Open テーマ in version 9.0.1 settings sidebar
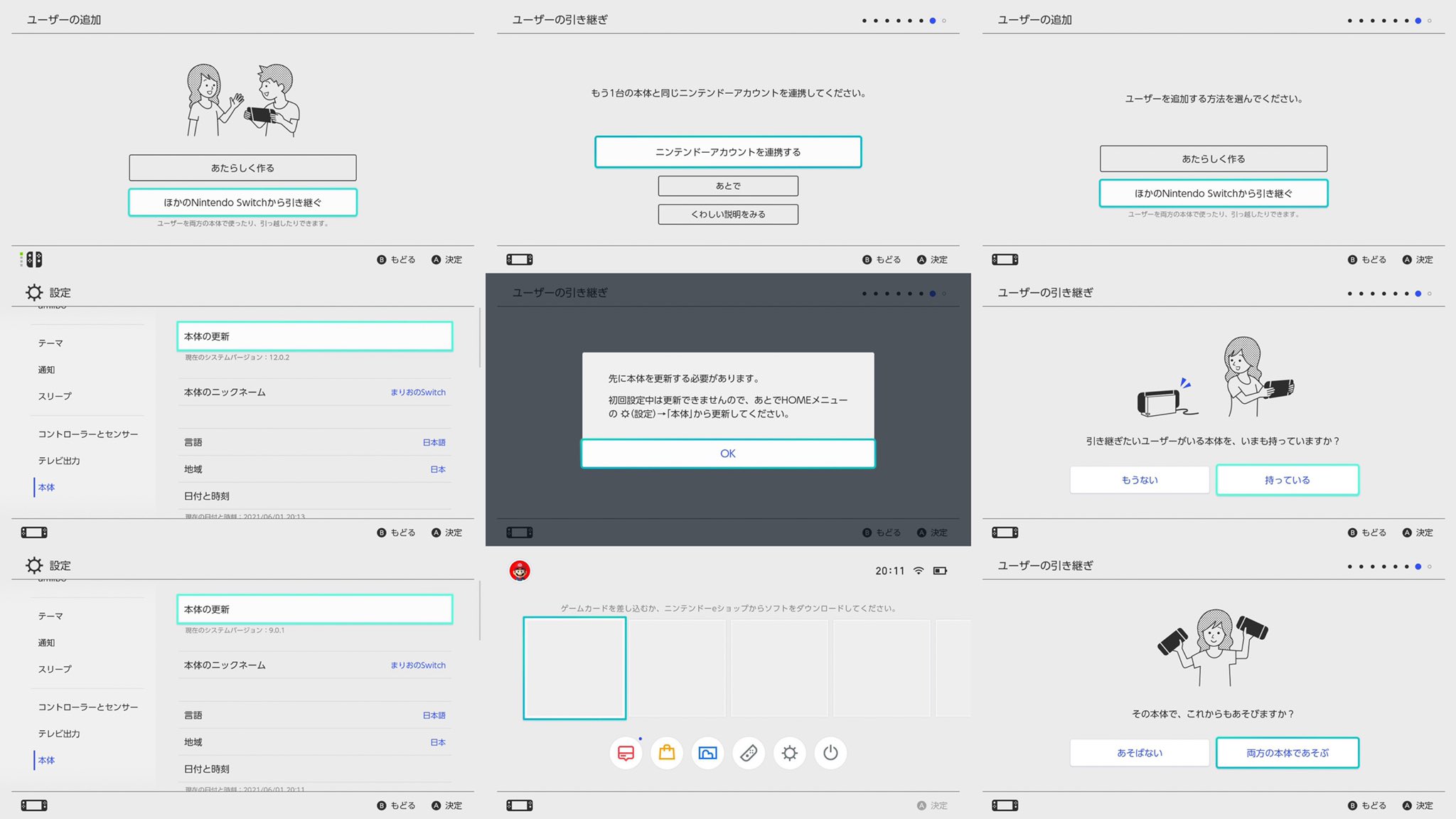Image resolution: width=1456 pixels, height=819 pixels. [x=50, y=616]
